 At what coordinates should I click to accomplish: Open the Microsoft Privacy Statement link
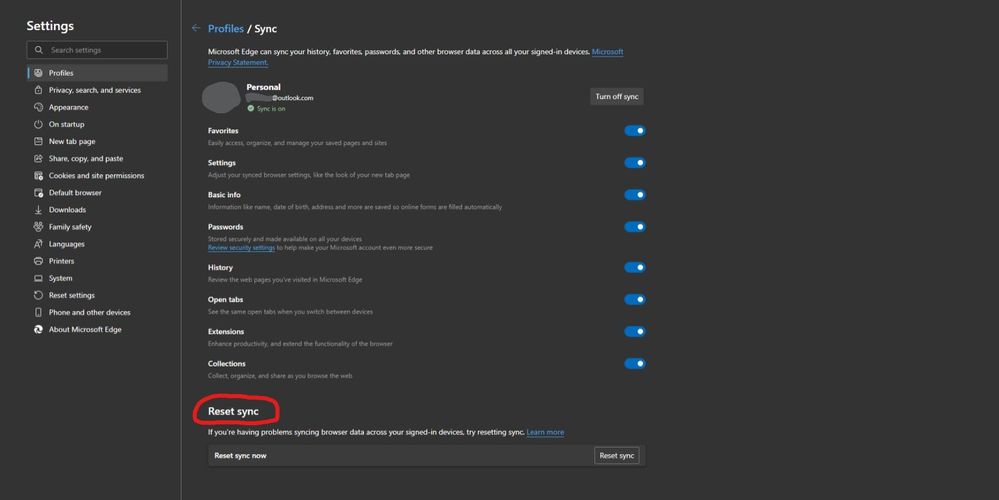coord(607,52)
